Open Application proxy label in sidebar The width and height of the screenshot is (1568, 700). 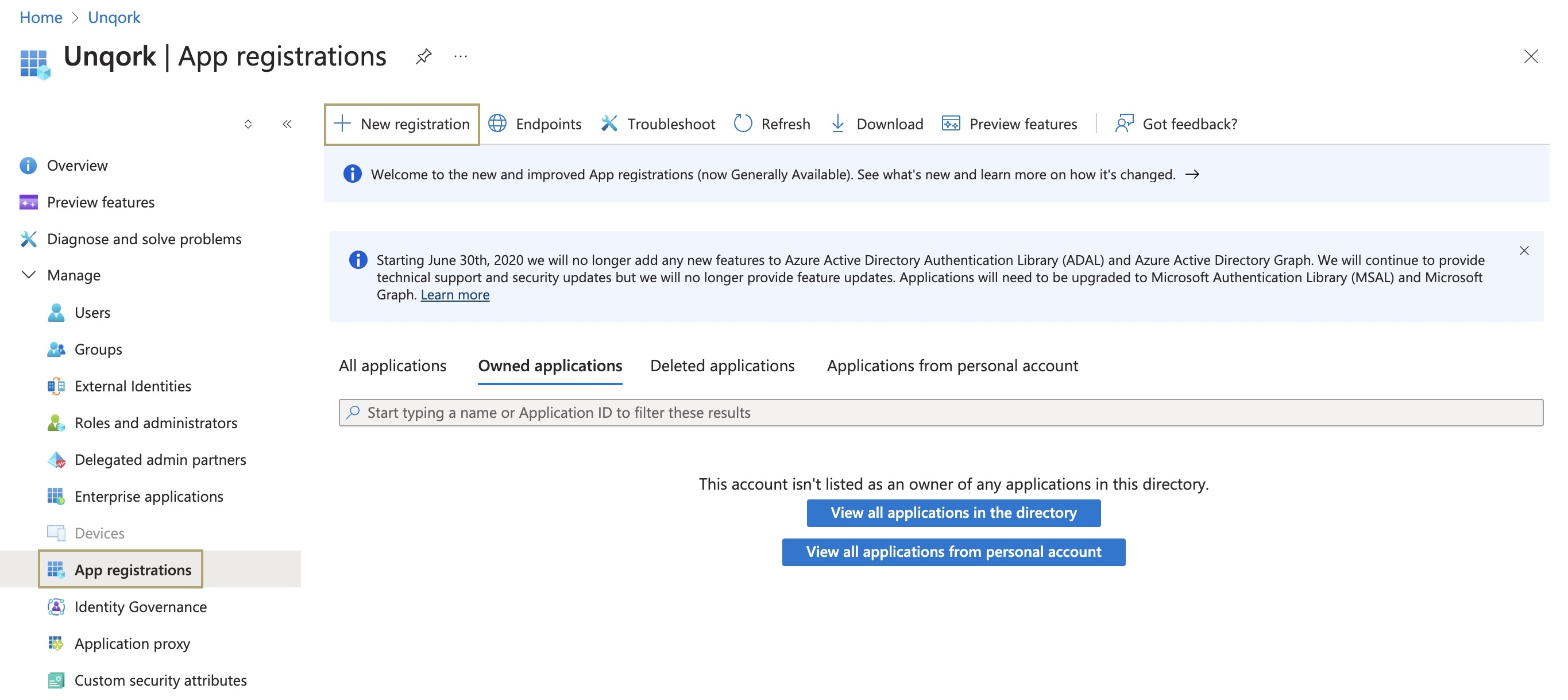(x=132, y=644)
